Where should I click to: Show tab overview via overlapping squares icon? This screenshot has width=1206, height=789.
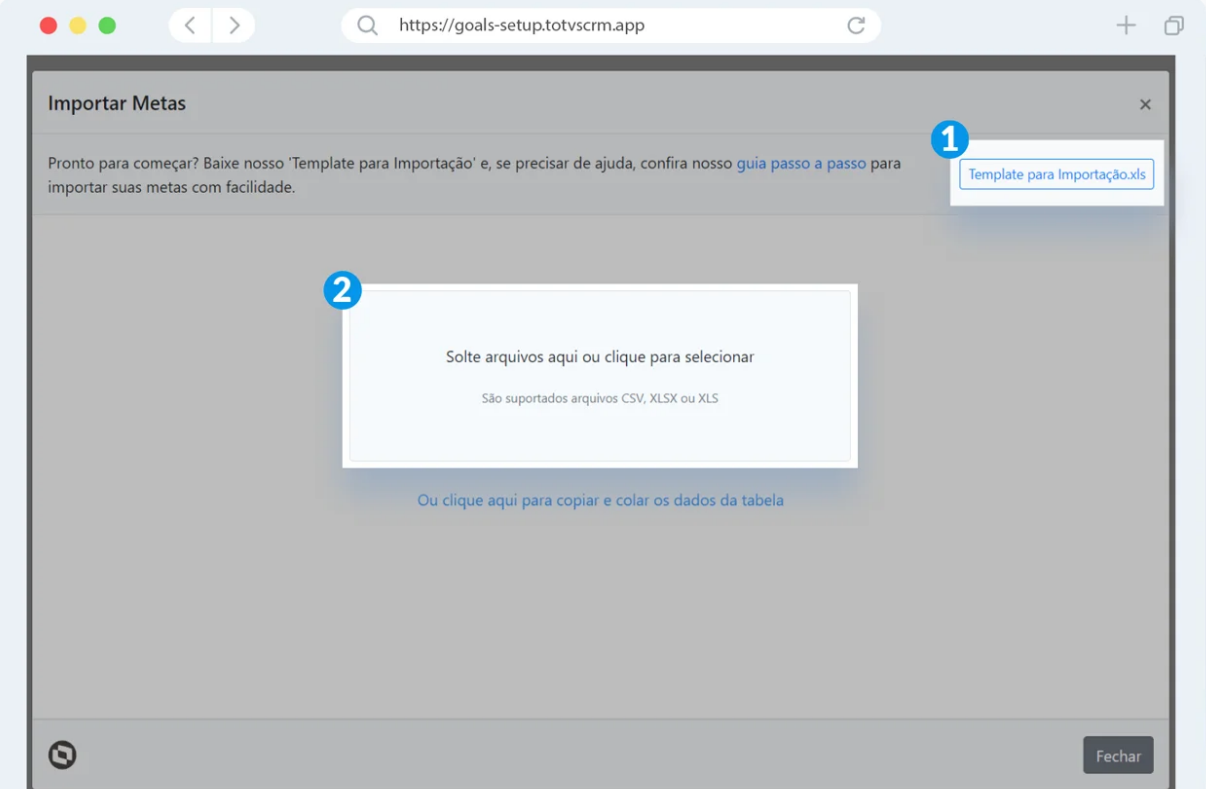(x=1174, y=26)
